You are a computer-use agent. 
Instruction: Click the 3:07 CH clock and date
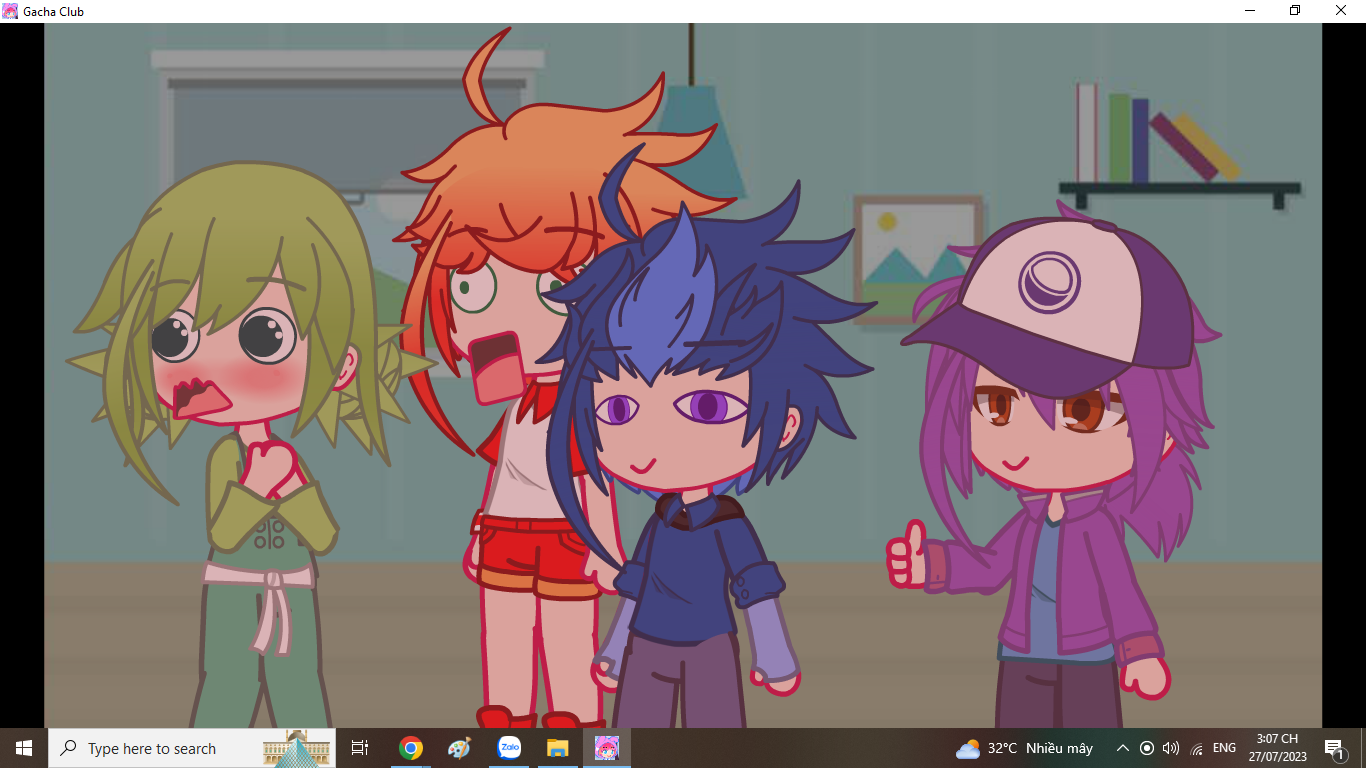1277,748
